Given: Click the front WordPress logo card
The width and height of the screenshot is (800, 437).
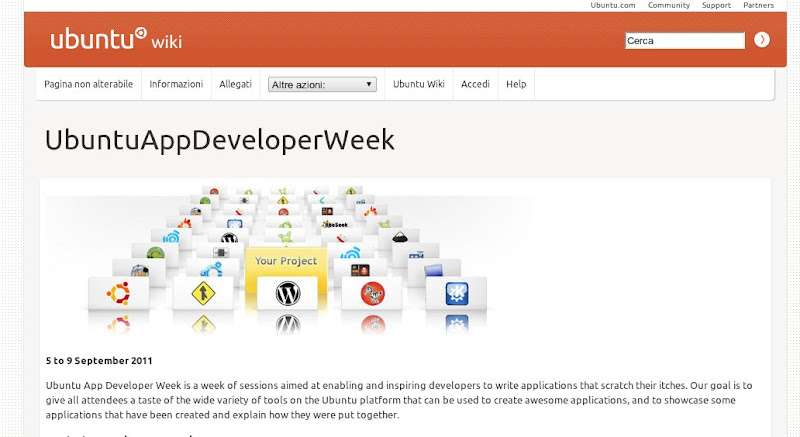Looking at the screenshot, I should 288,293.
